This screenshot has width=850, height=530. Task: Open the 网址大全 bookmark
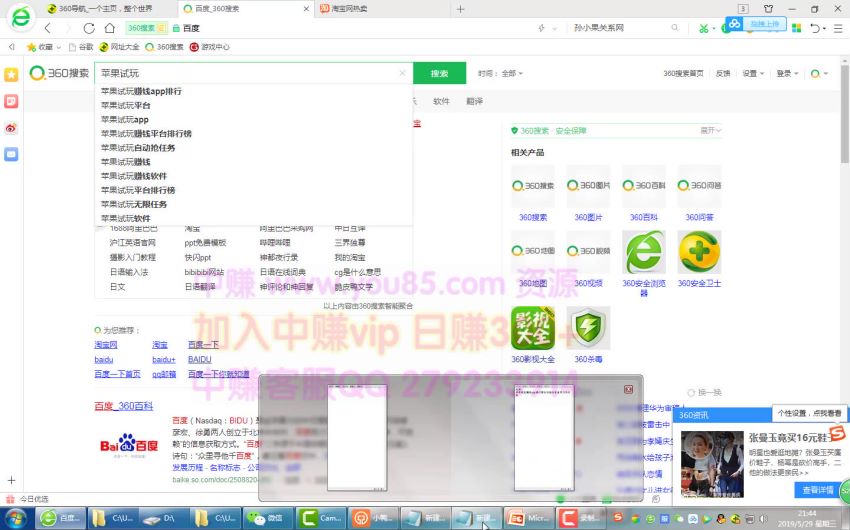[120, 47]
